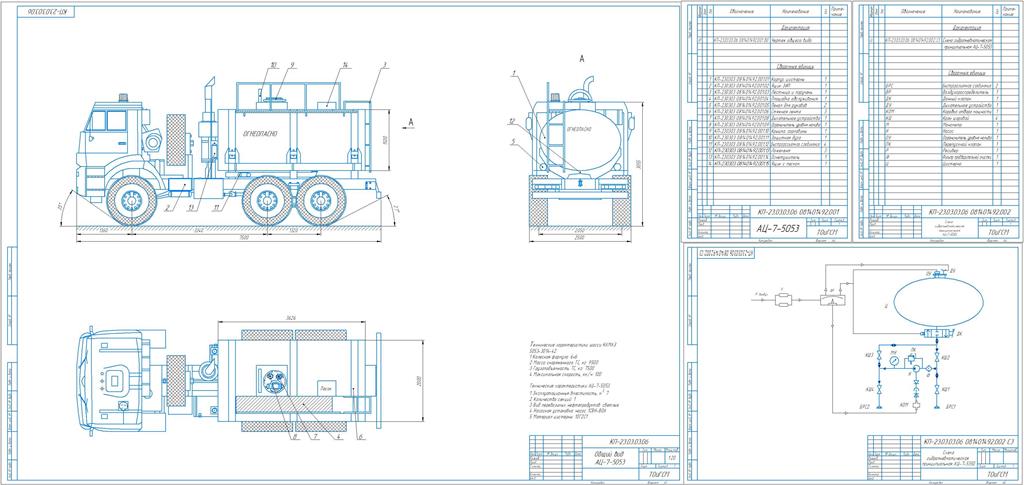Viewport: 1024px width, 485px height.
Task: Select the 'Сборочные единицы' heading in the second specification sheet
Action: (x=967, y=72)
